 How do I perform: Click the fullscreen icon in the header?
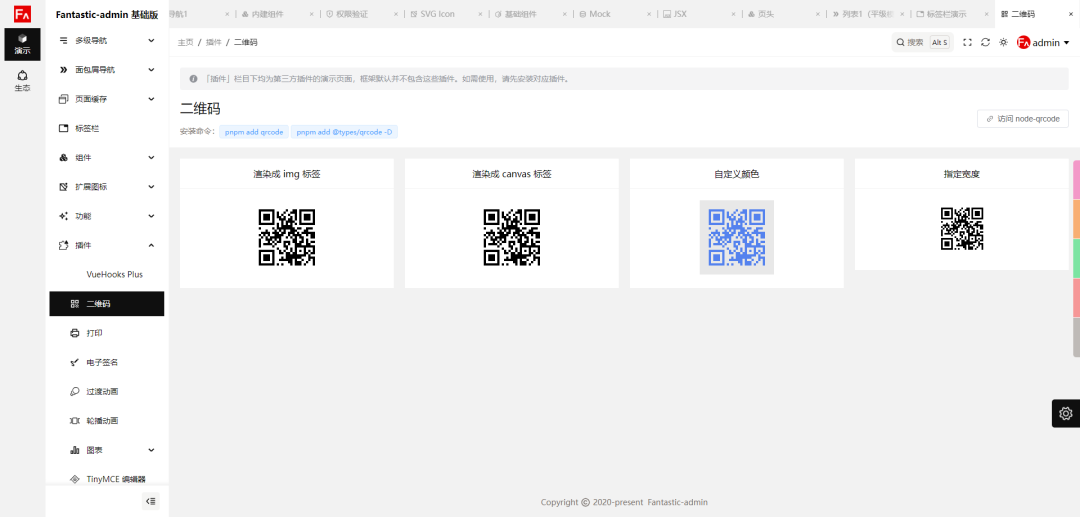point(967,42)
